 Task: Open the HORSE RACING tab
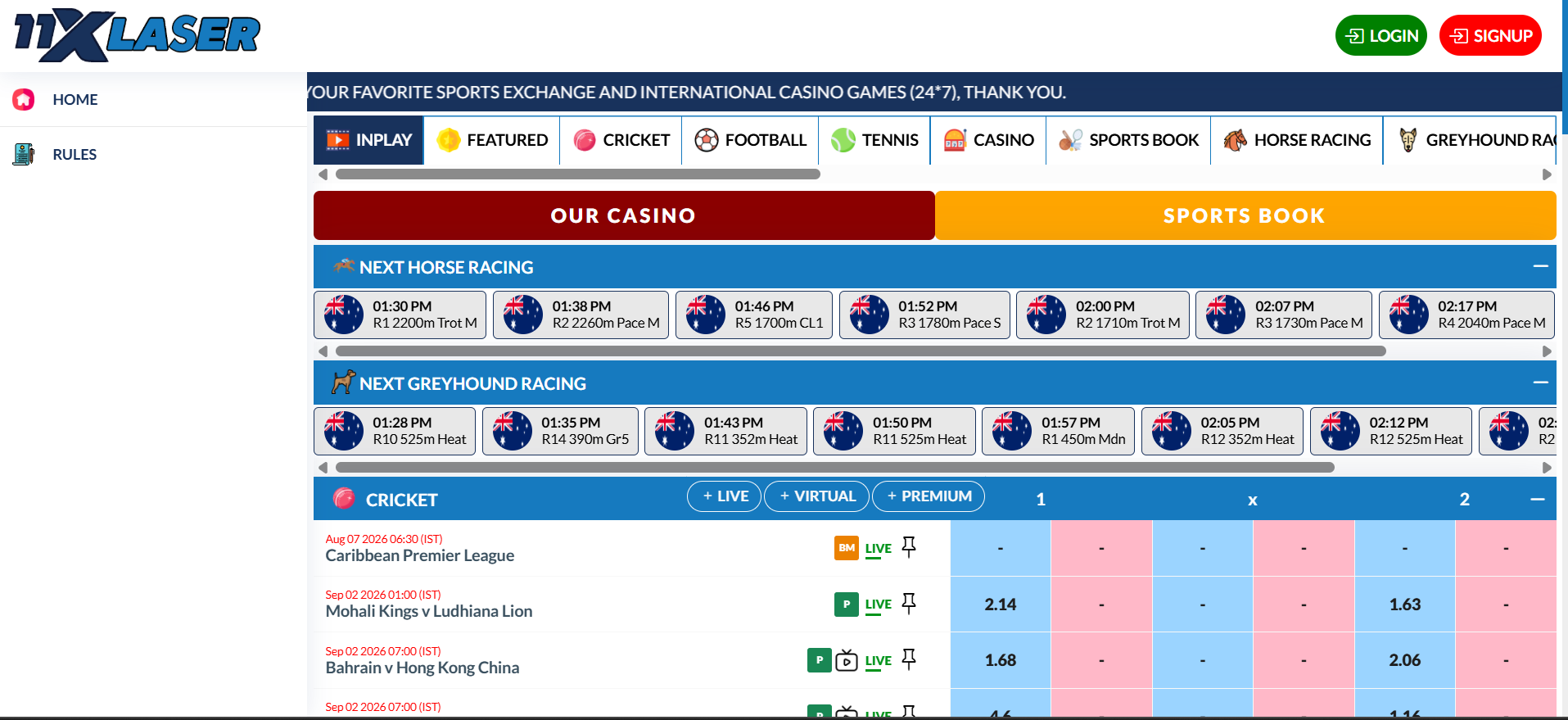(x=1297, y=140)
